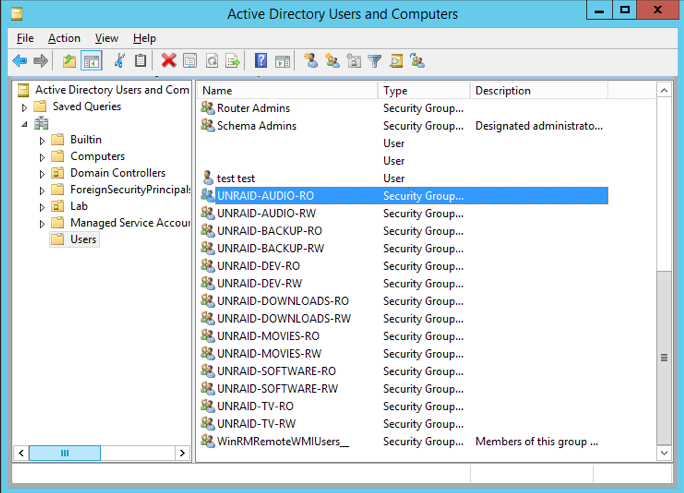Select the Domain Controllers tree item
Viewport: 684px width, 493px height.
pyautogui.click(x=118, y=173)
